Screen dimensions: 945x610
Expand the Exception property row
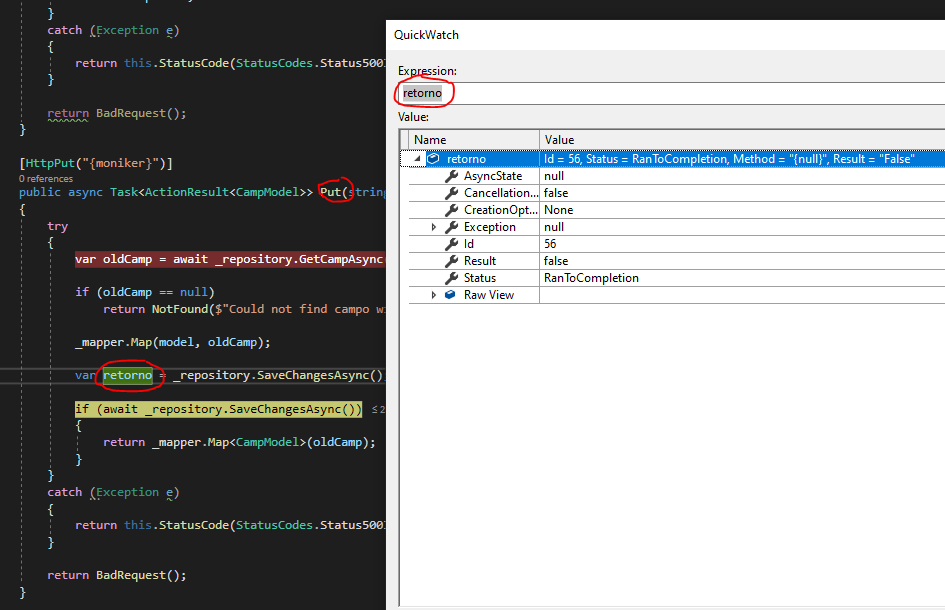pos(433,227)
